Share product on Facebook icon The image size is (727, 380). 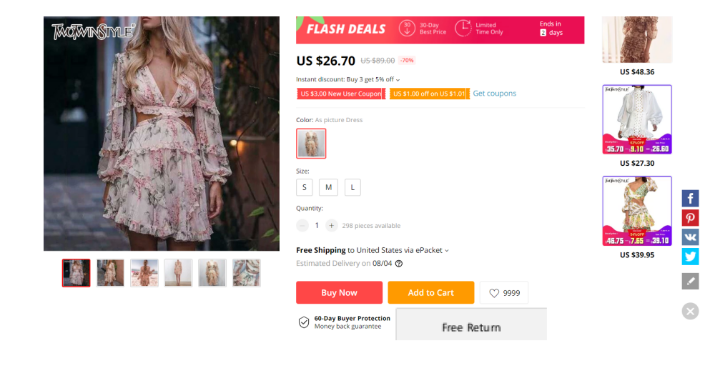click(690, 198)
